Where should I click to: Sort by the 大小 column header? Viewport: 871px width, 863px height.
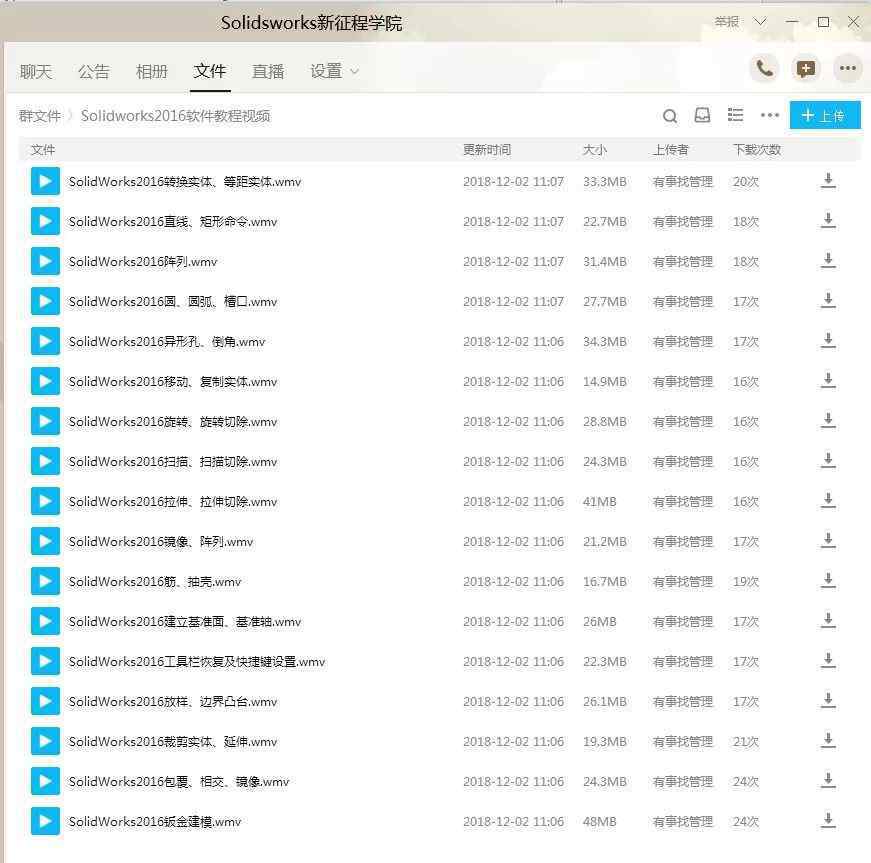595,149
